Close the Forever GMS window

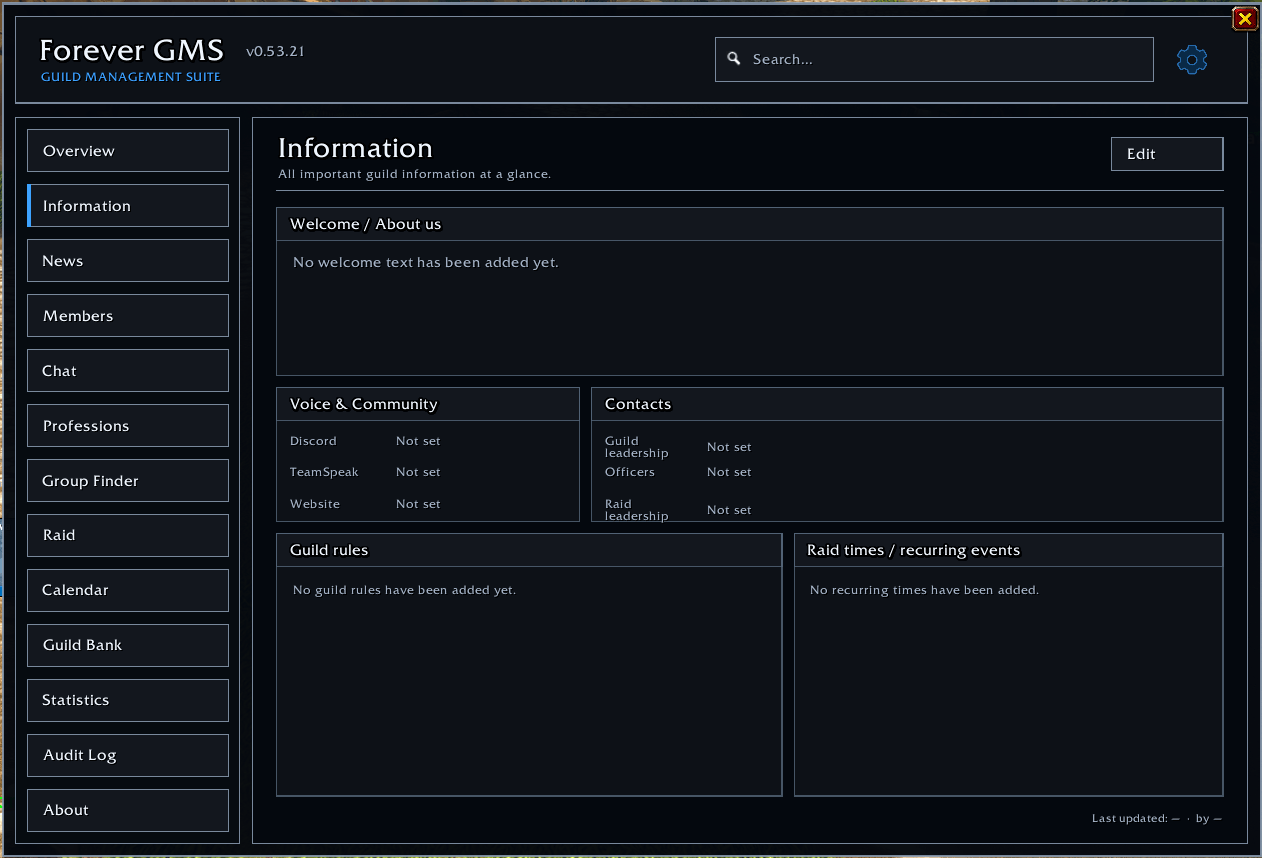(1244, 18)
